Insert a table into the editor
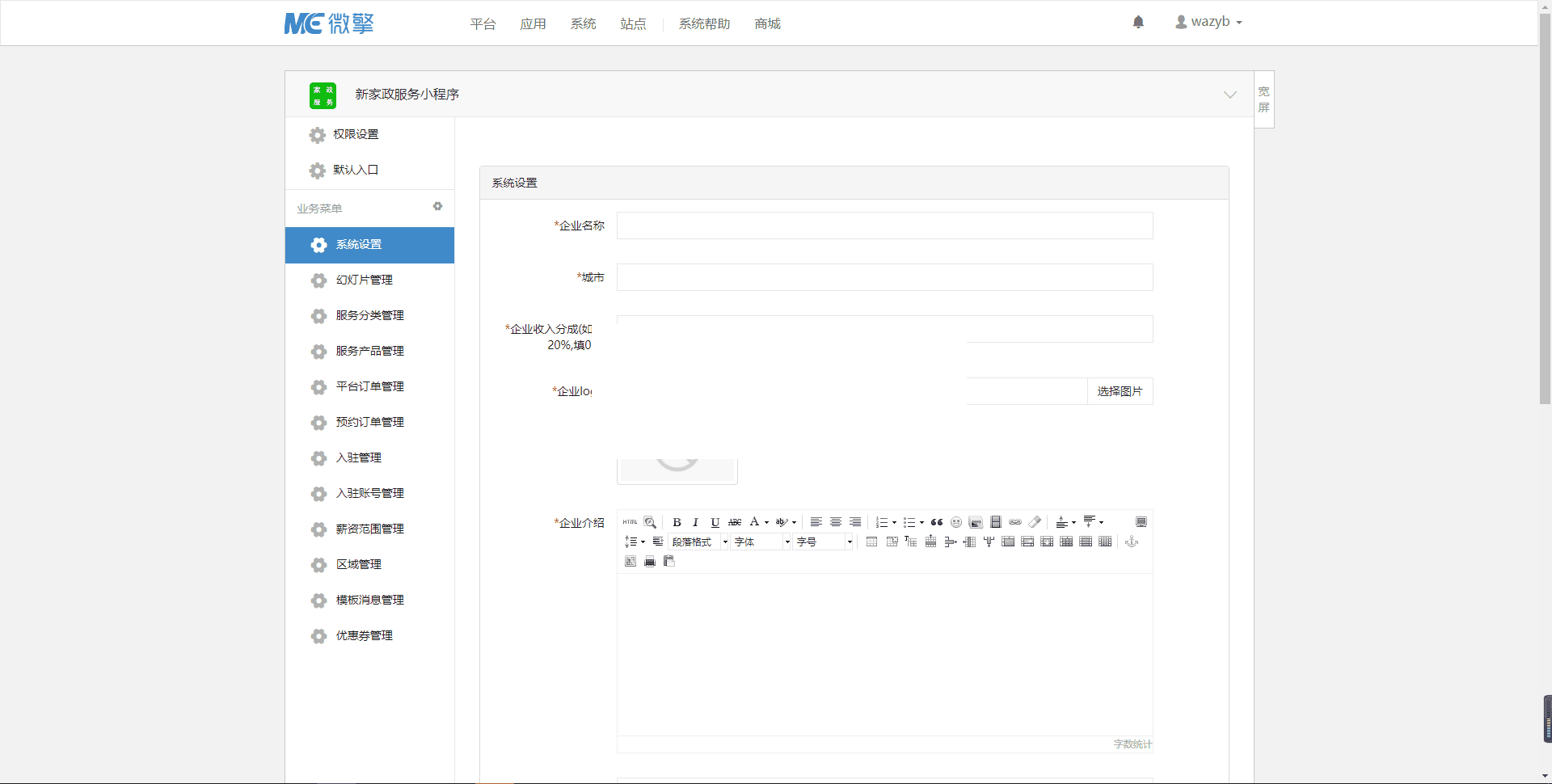 coord(871,542)
